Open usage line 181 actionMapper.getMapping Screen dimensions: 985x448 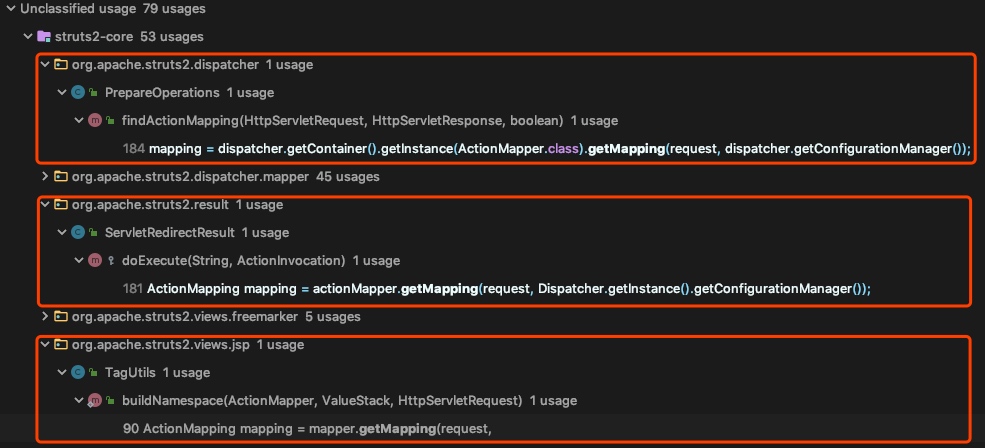(492, 288)
